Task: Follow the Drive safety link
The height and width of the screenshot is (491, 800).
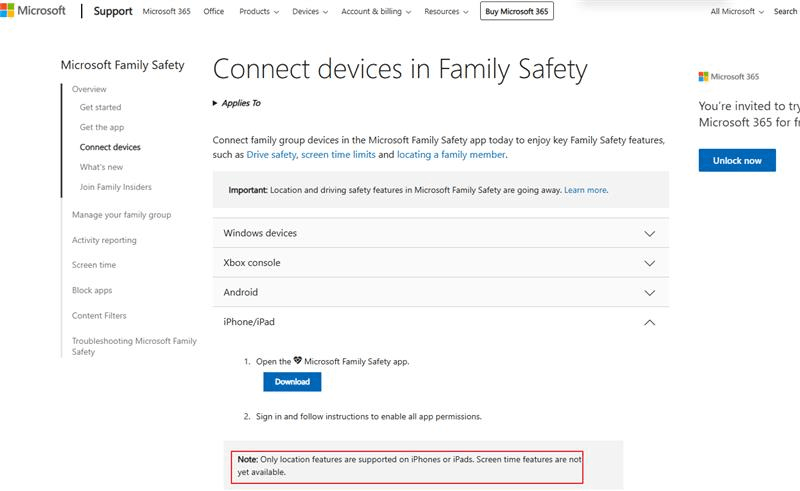Action: point(271,155)
